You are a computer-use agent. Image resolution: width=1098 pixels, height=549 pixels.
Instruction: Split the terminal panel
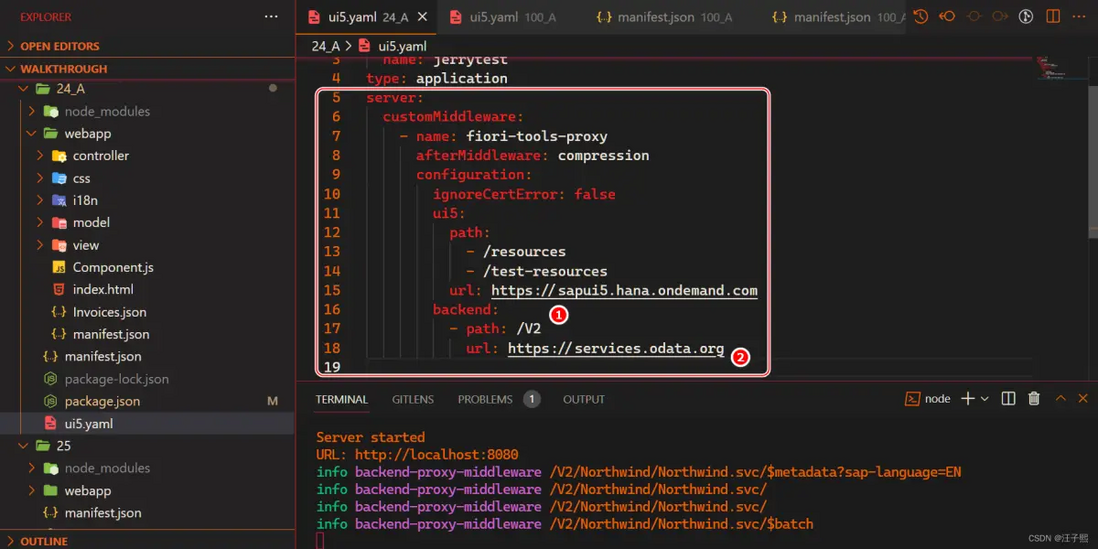point(1008,398)
